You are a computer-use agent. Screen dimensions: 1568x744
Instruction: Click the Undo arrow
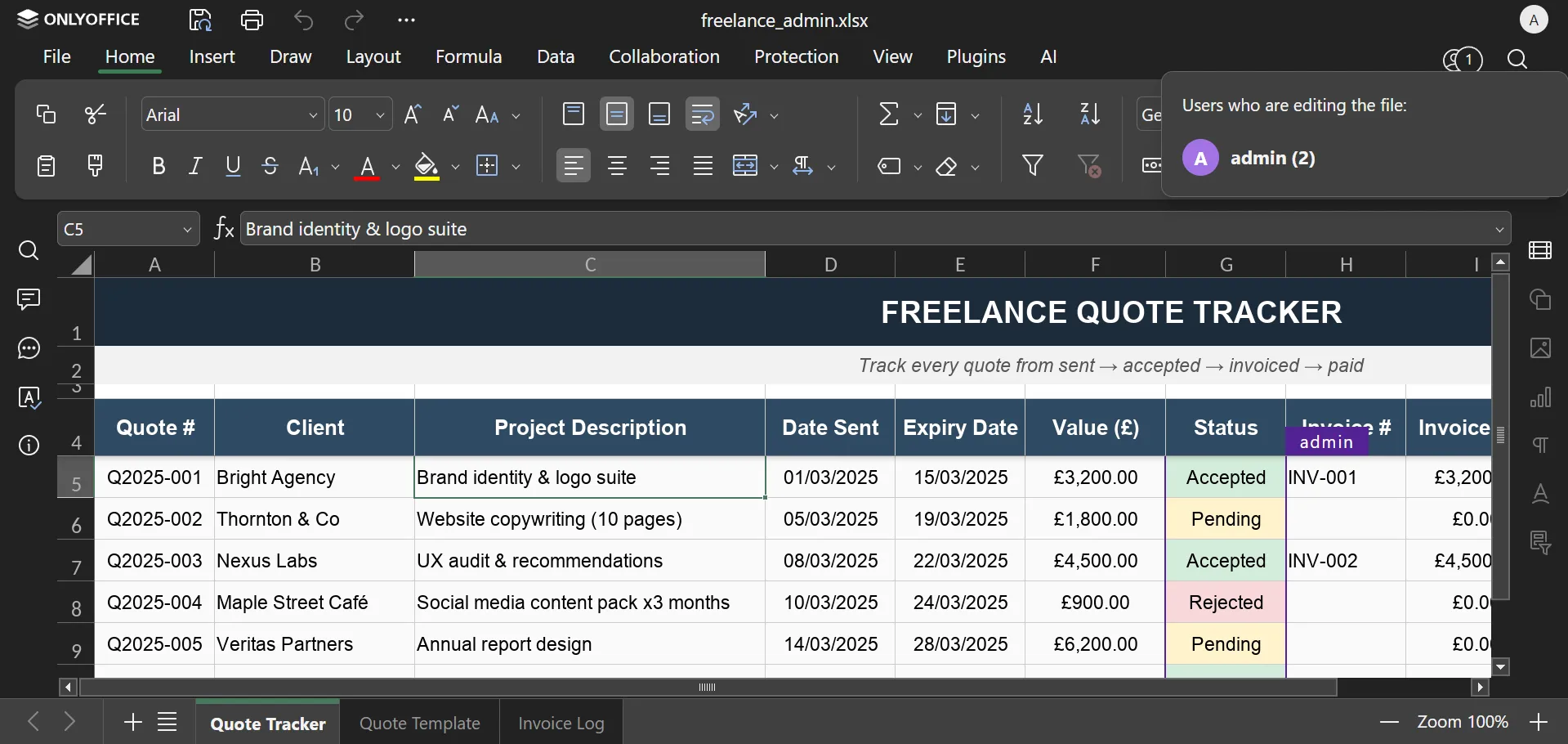(x=304, y=20)
